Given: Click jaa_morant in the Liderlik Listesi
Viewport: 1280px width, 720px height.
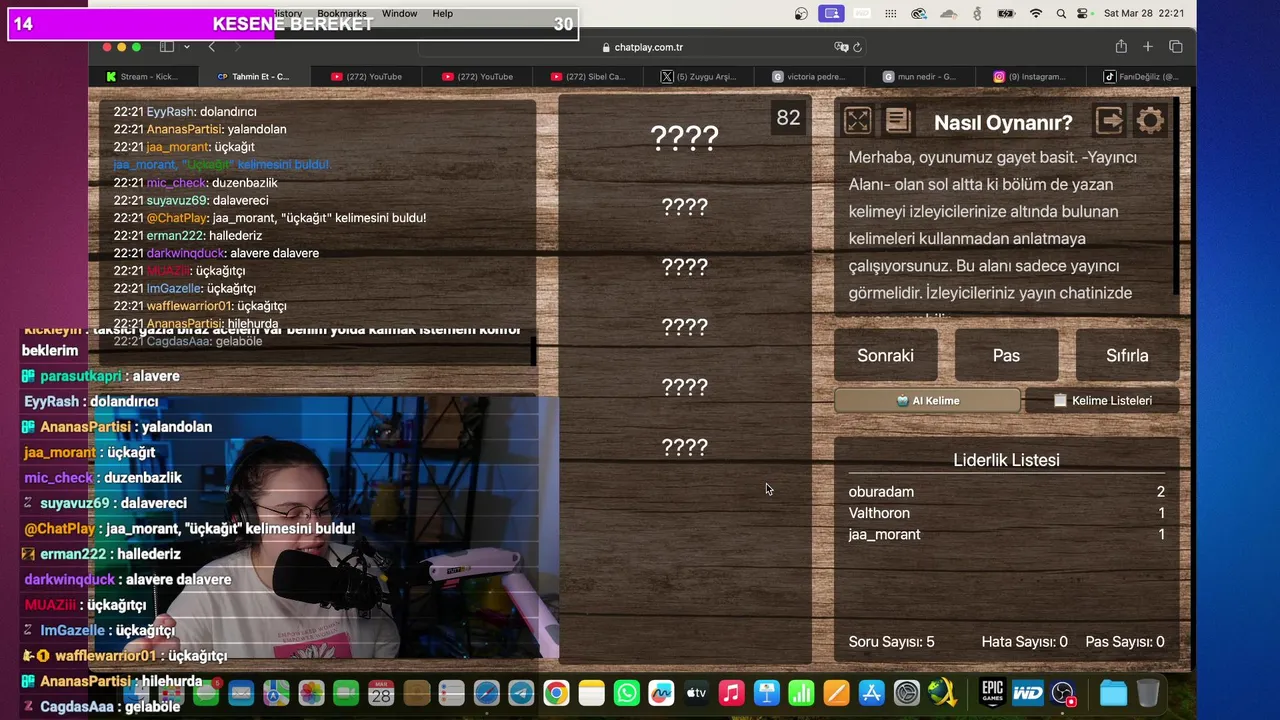Looking at the screenshot, I should (x=884, y=535).
